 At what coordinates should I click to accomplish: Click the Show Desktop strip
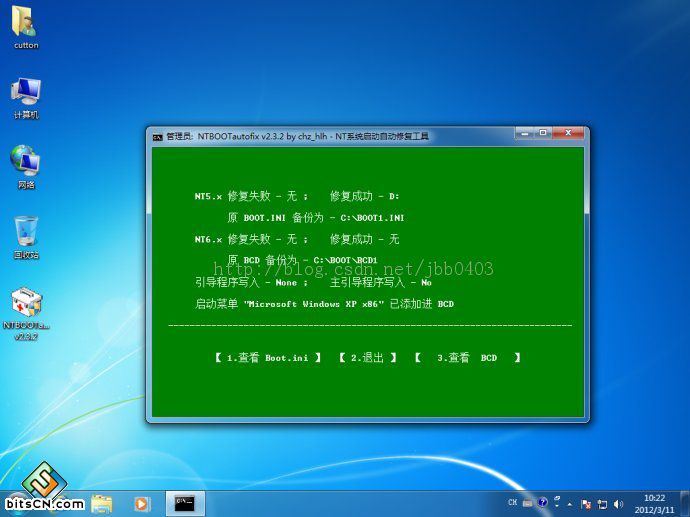pos(685,504)
